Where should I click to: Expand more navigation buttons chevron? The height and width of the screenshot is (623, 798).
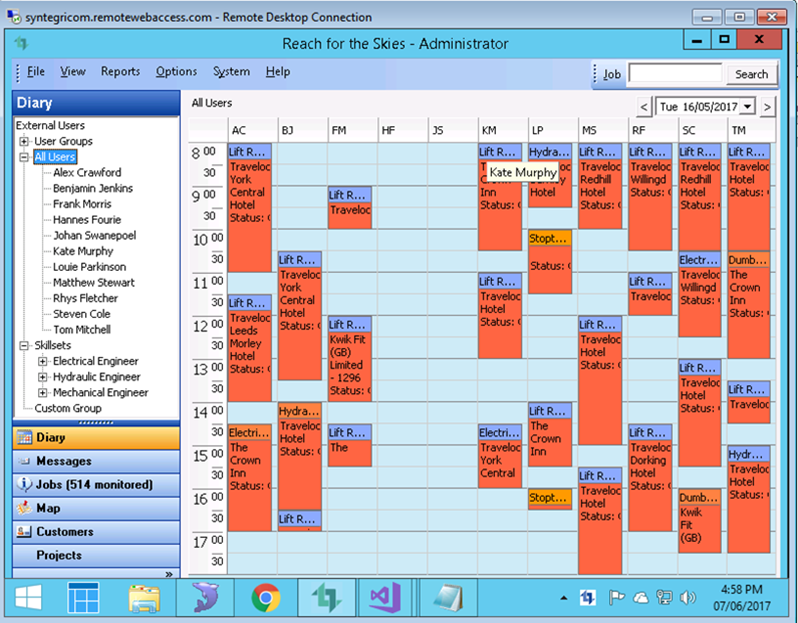pyautogui.click(x=169, y=574)
